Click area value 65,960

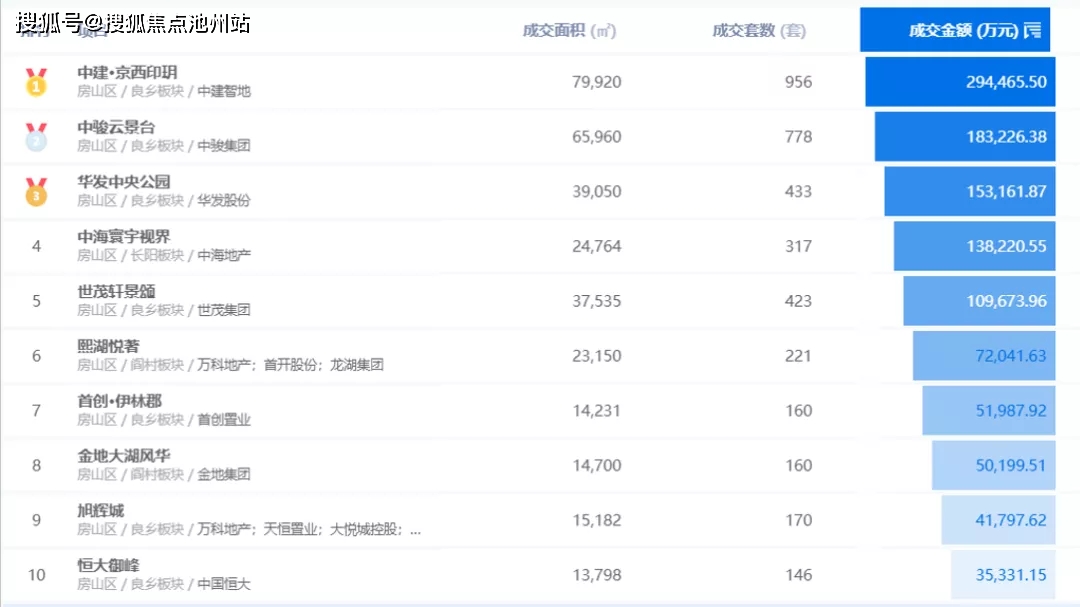click(596, 137)
